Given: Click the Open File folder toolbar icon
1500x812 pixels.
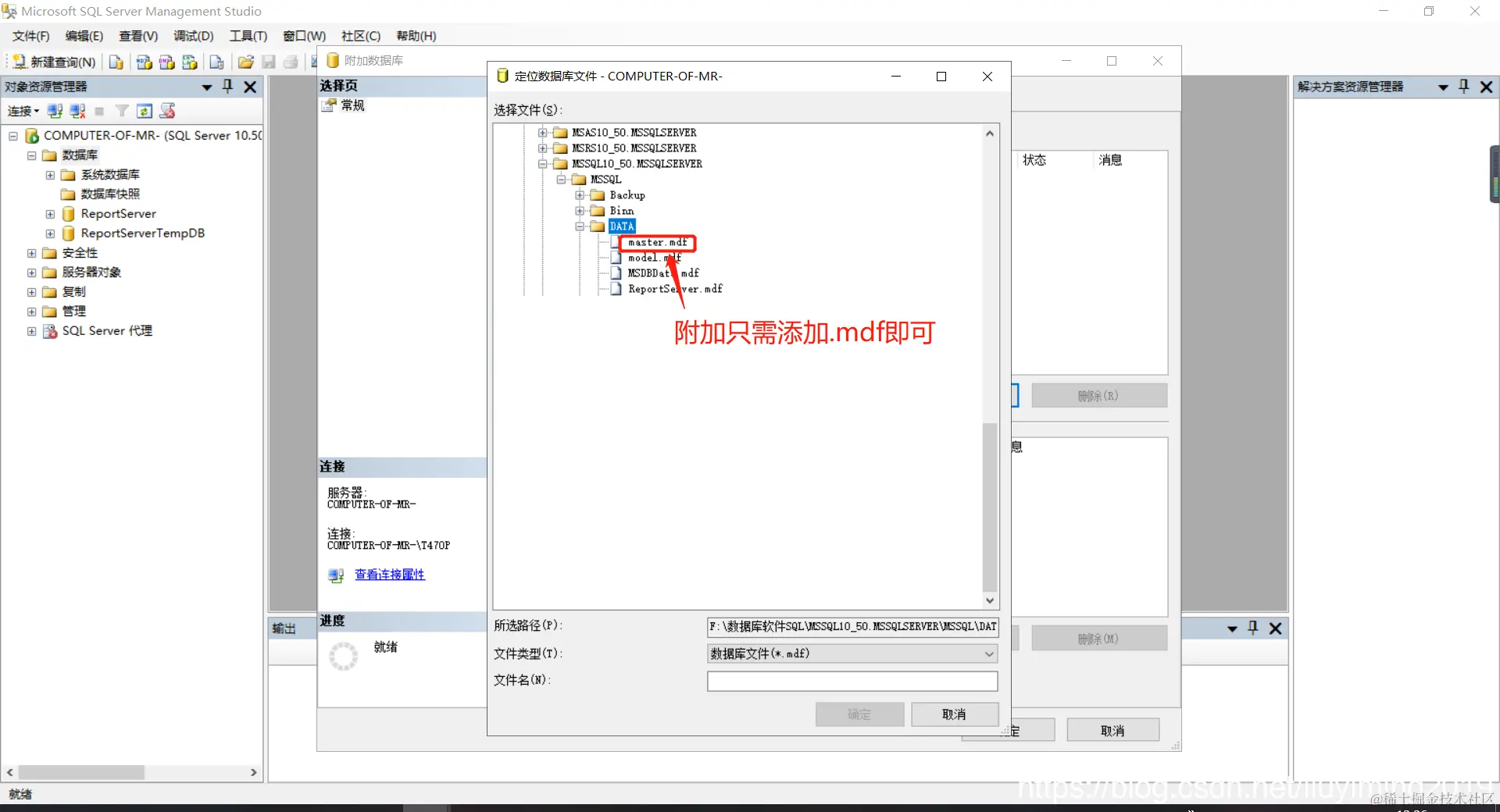Looking at the screenshot, I should click(245, 62).
